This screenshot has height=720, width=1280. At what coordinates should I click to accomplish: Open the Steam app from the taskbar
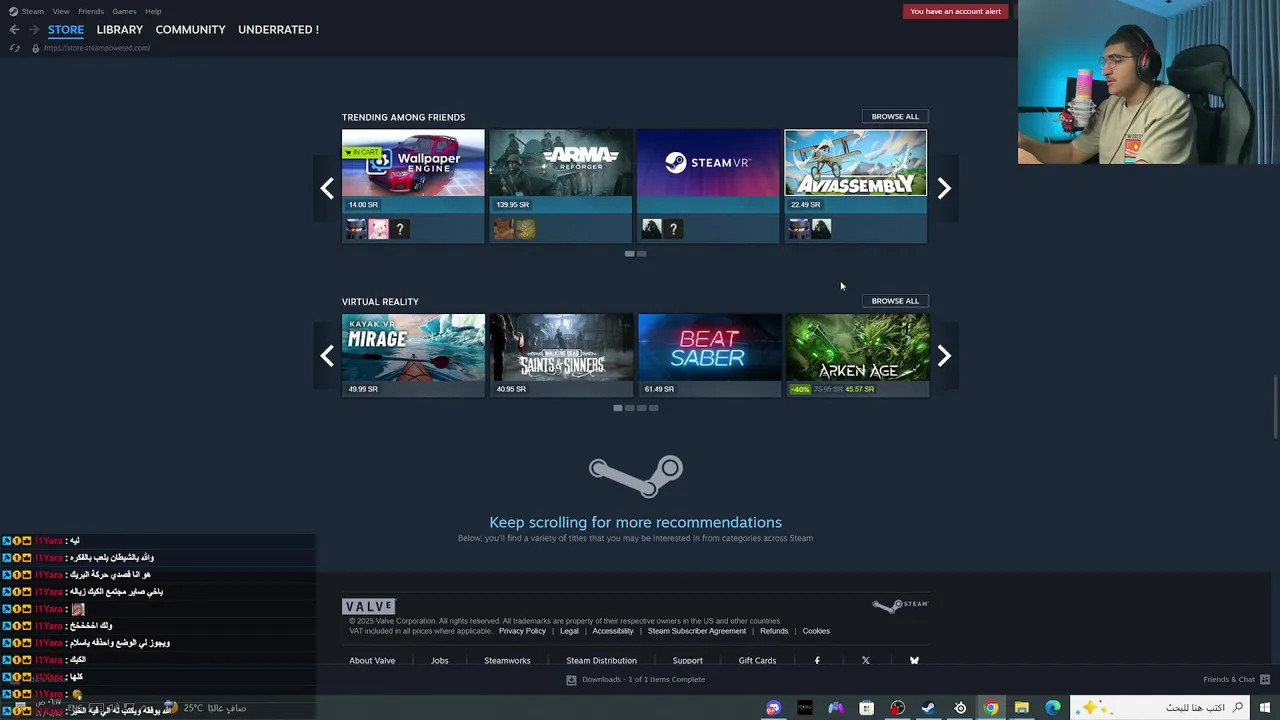928,708
